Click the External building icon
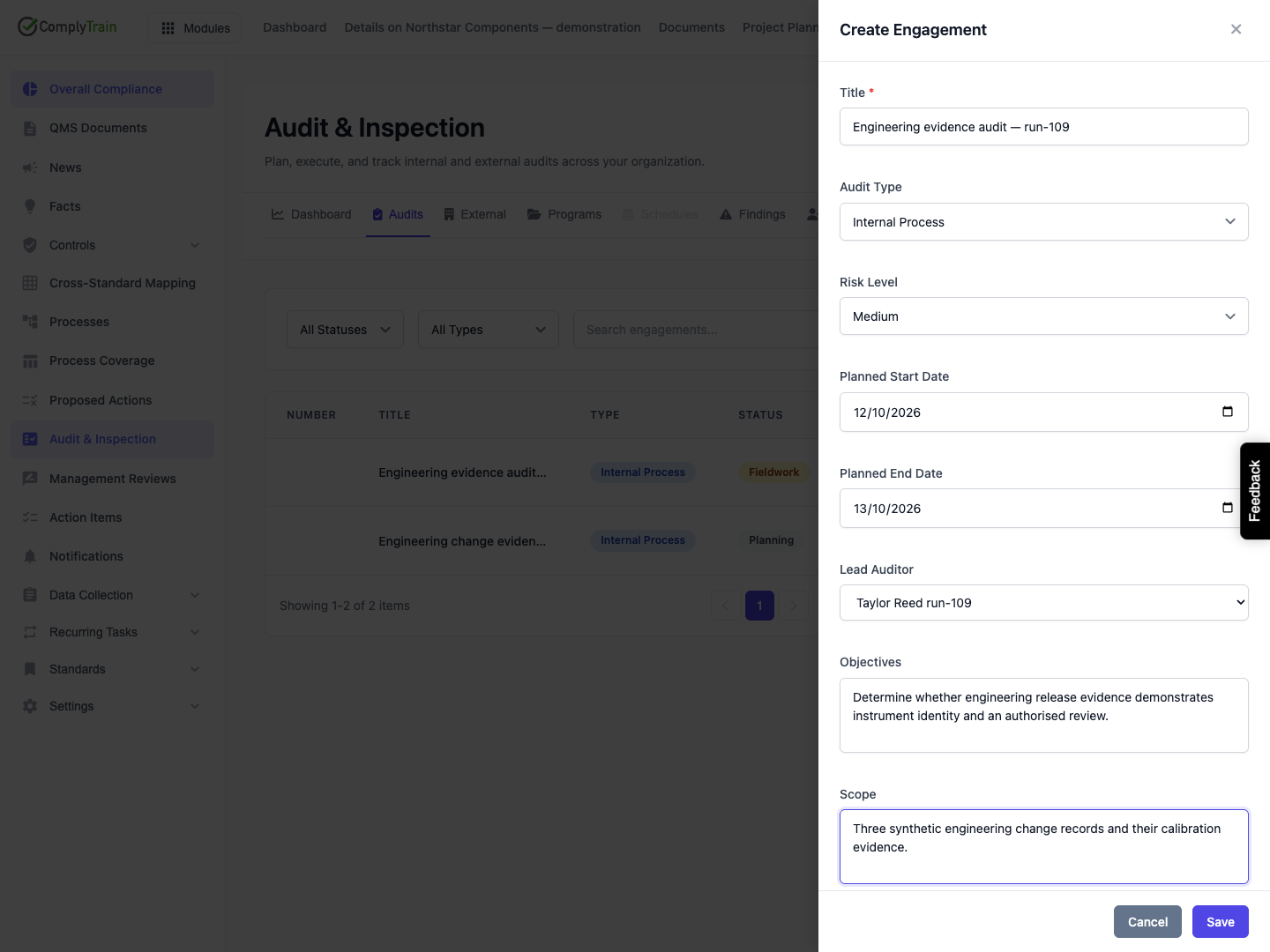This screenshot has width=1270, height=952. click(449, 214)
